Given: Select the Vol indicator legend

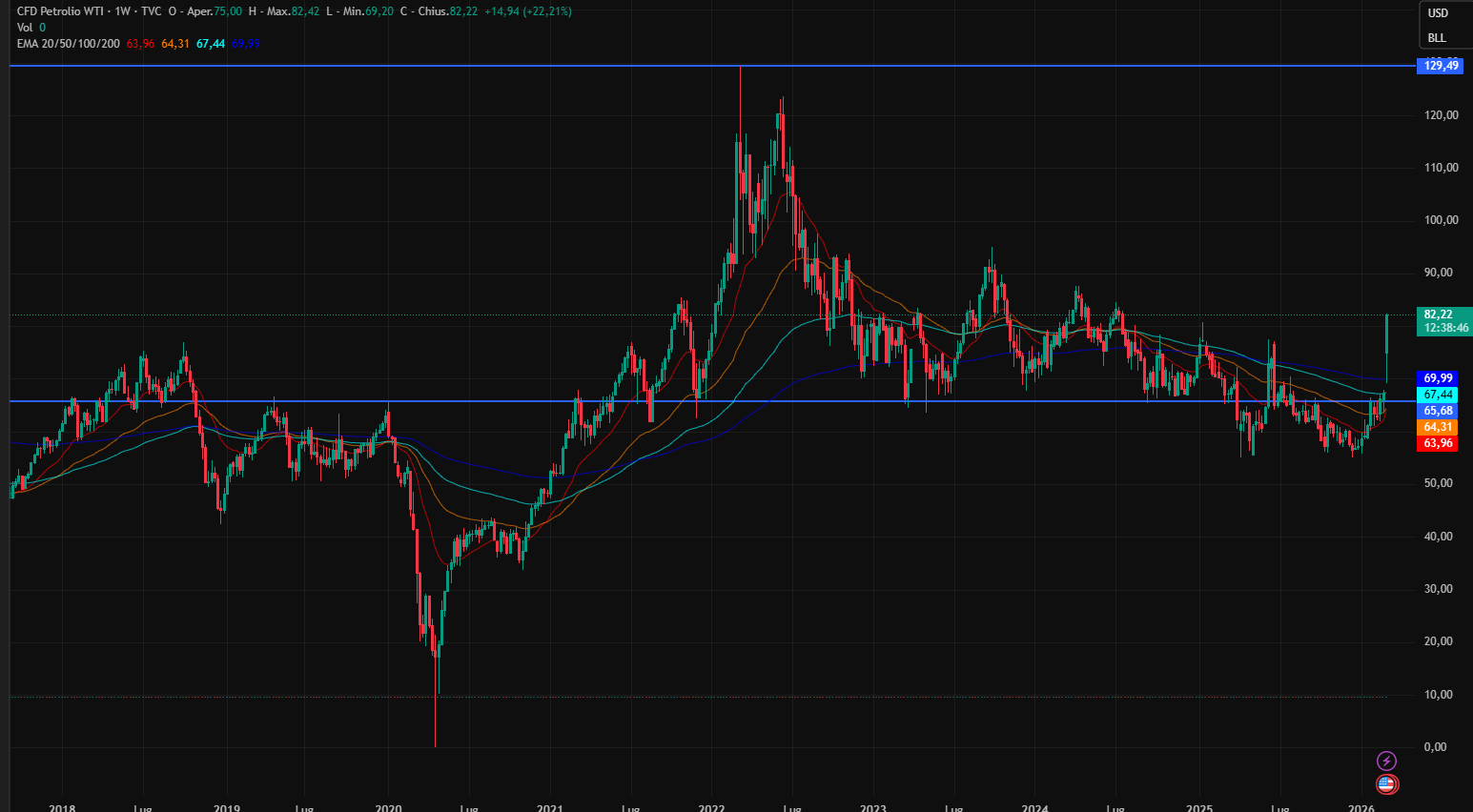Looking at the screenshot, I should pos(25,28).
